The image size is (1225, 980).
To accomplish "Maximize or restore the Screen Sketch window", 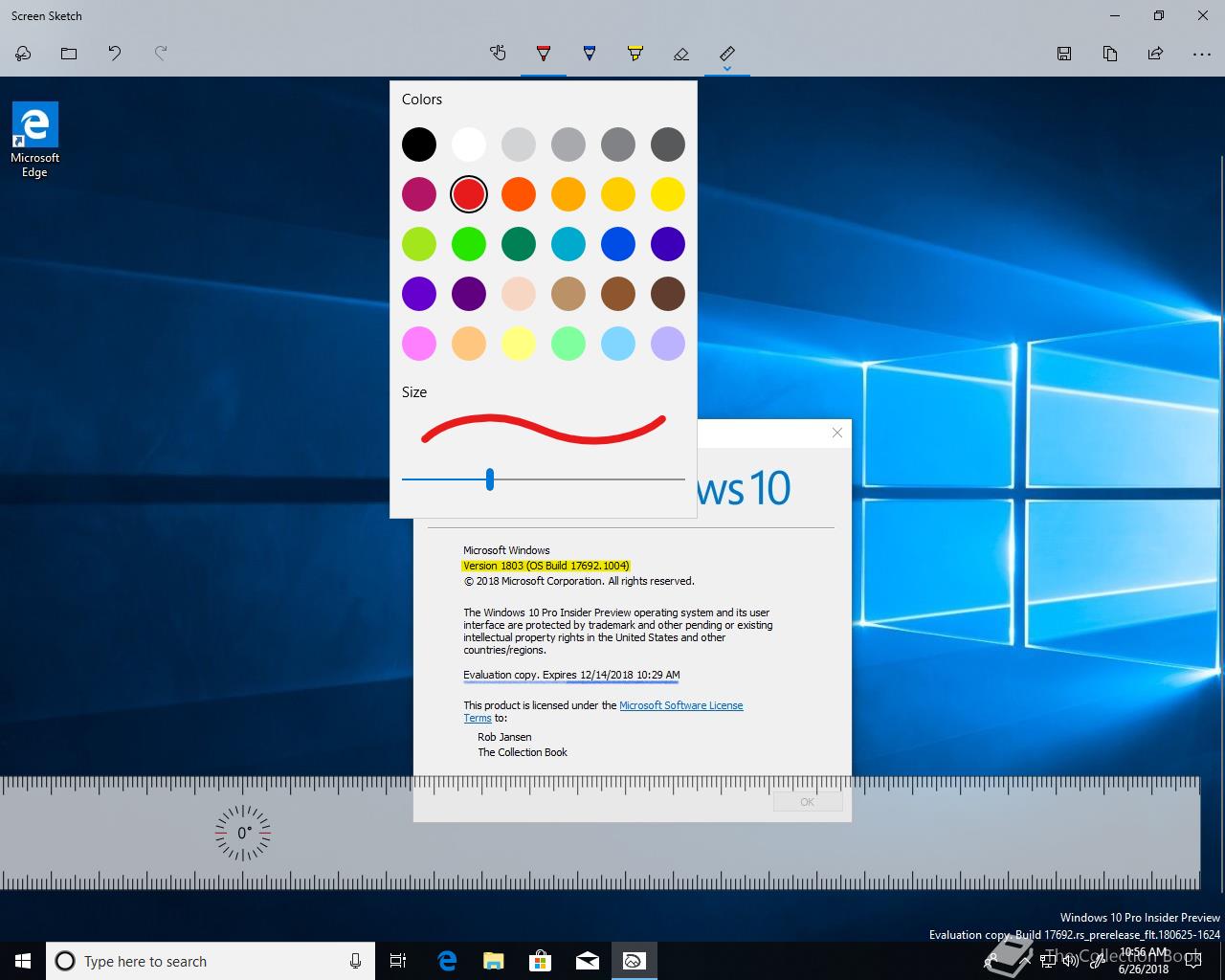I will (1159, 15).
